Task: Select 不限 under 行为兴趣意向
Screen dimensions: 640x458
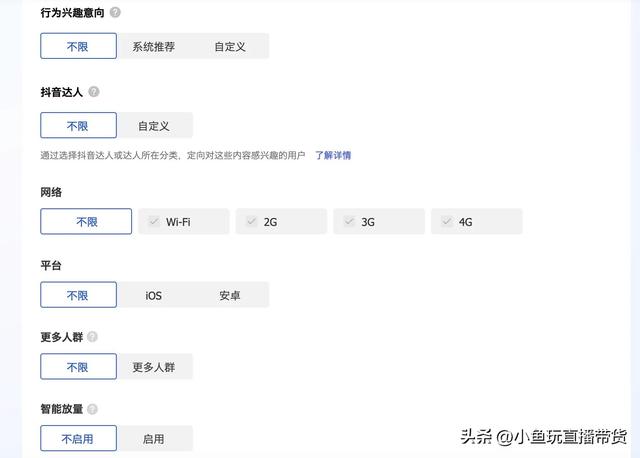Action: [x=78, y=46]
